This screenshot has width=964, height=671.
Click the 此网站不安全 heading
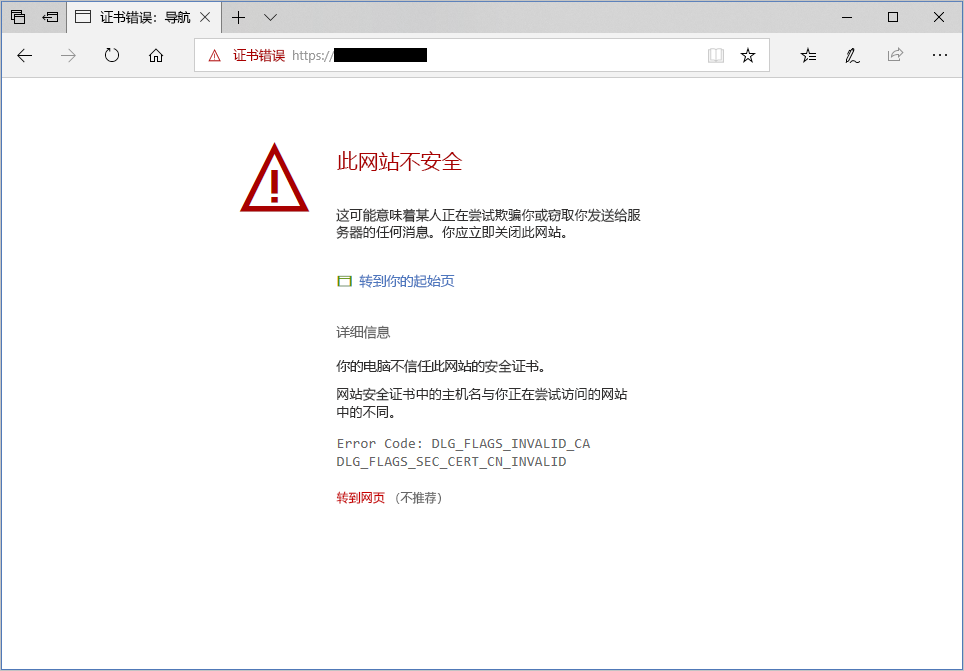[399, 162]
